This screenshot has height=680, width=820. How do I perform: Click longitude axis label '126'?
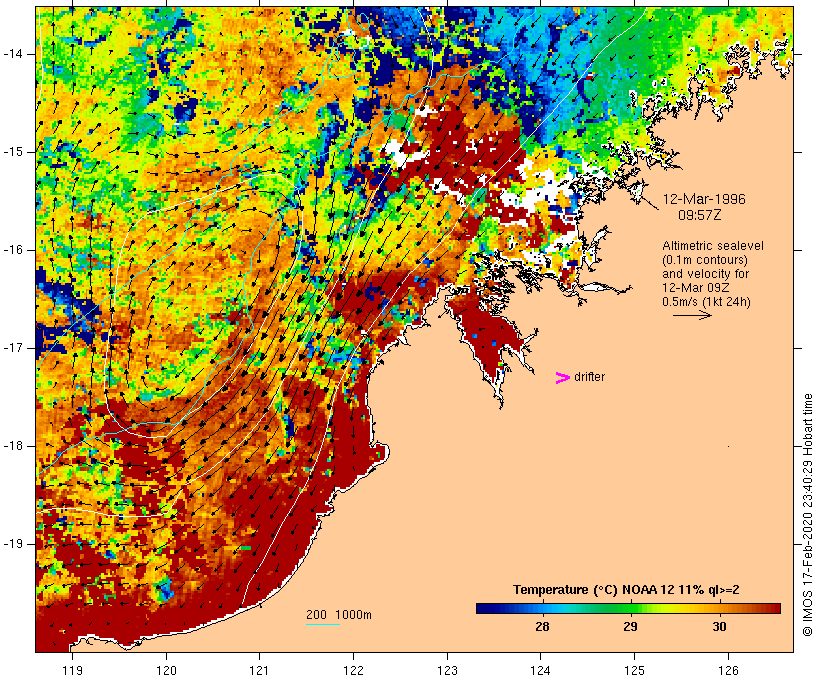pyautogui.click(x=728, y=670)
